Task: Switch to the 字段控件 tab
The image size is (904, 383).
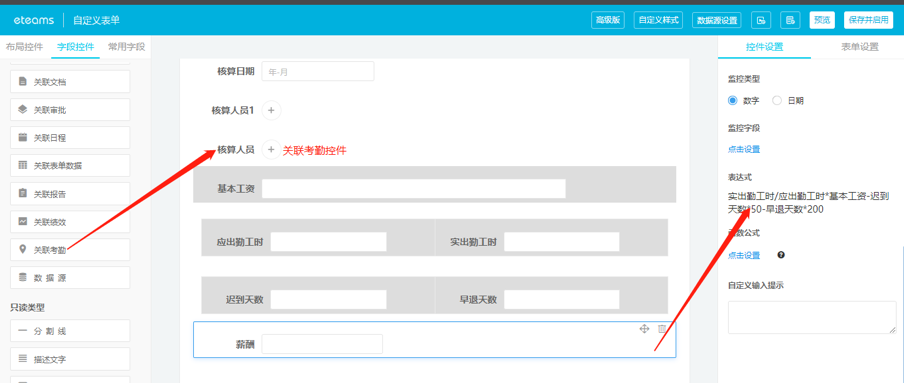Action: tap(76, 47)
